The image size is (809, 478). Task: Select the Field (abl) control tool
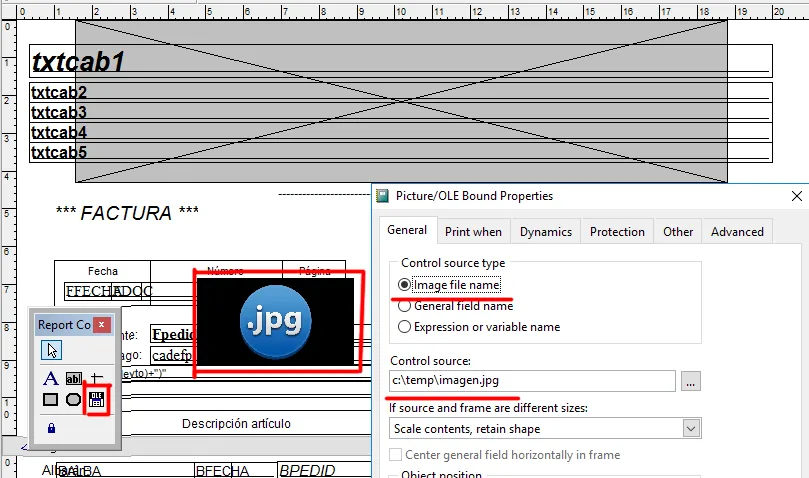pyautogui.click(x=74, y=378)
